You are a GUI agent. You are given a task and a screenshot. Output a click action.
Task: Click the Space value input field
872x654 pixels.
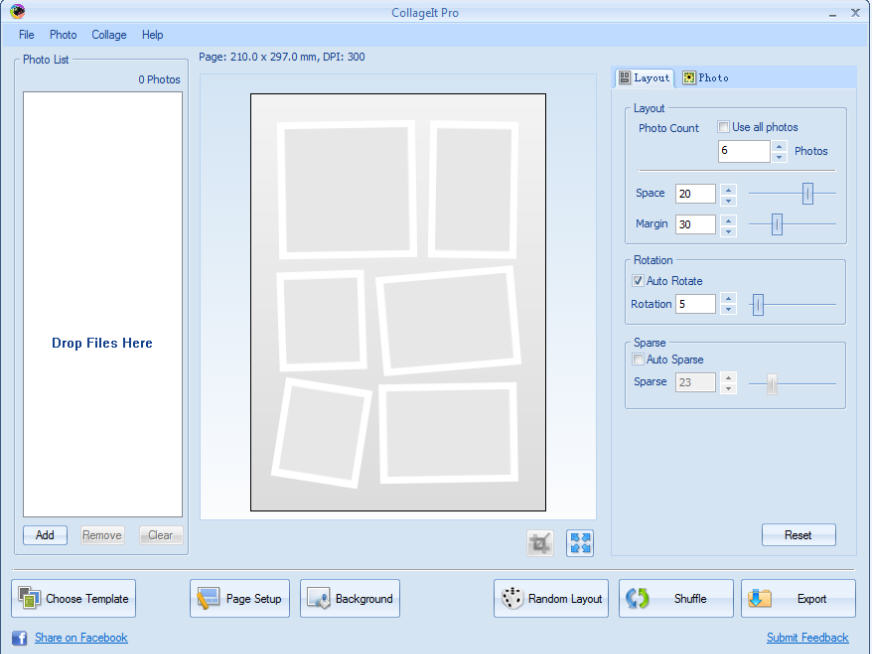coord(695,194)
